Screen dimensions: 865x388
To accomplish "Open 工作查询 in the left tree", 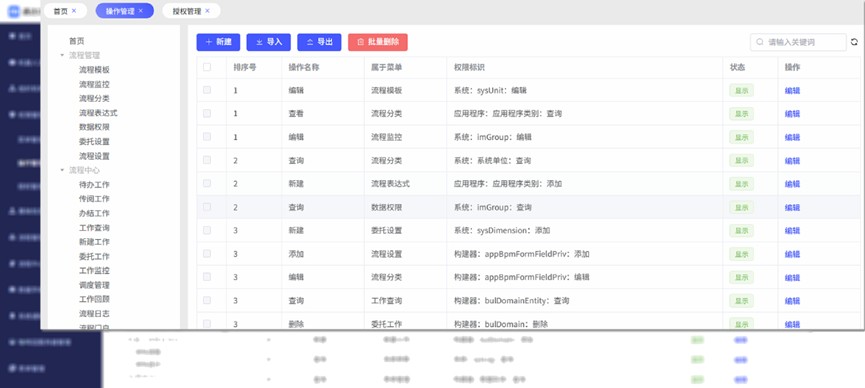I will [x=94, y=227].
